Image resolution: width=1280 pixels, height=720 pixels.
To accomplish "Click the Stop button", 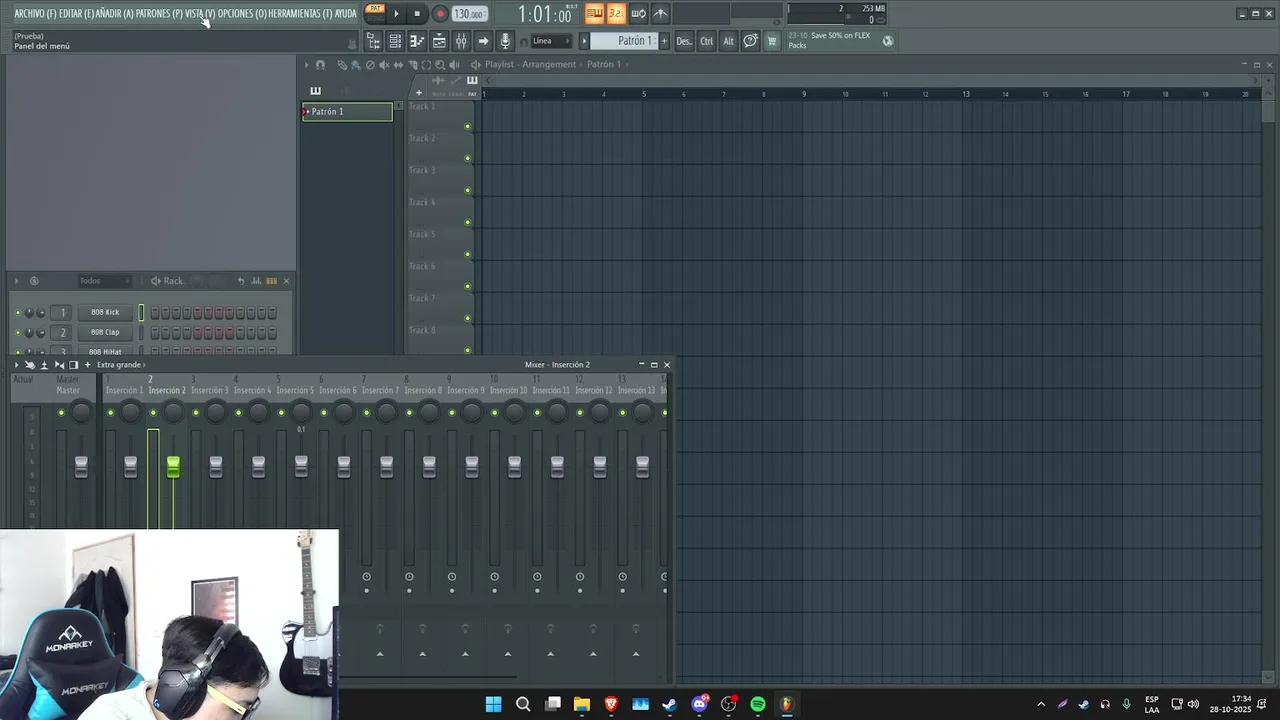I will coord(417,14).
